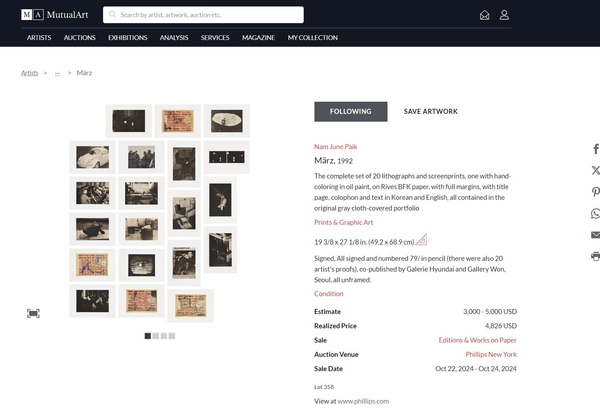The image size is (600, 415).
Task: Toggle the FOLLOWING artist button
Action: [x=351, y=111]
